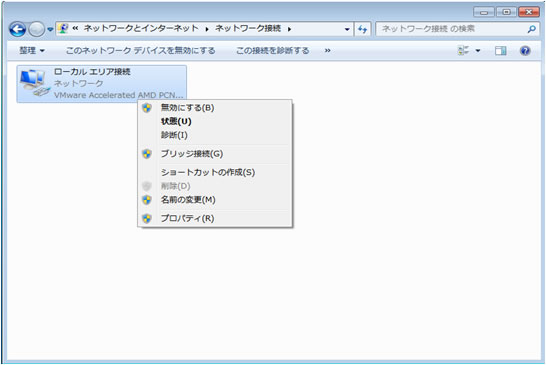Click the change view icon
This screenshot has width=546, height=365.
pyautogui.click(x=463, y=51)
